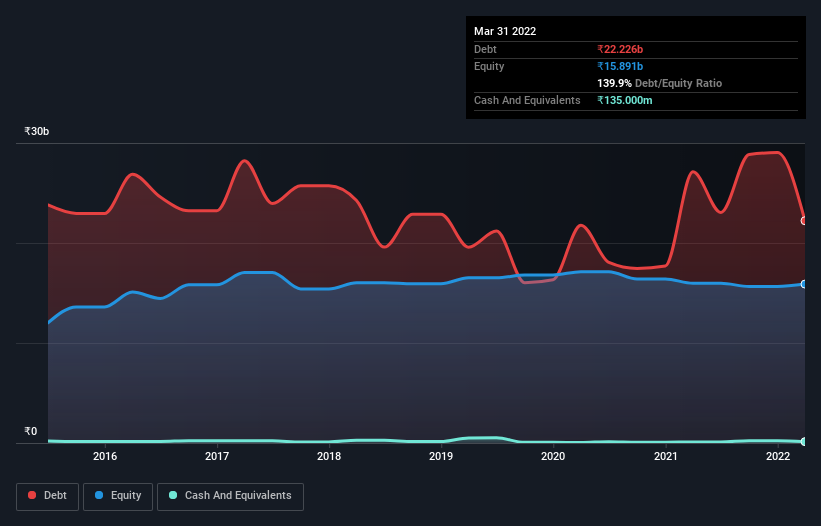Click the ₹135.000m cash value in tooltip

pos(625,100)
